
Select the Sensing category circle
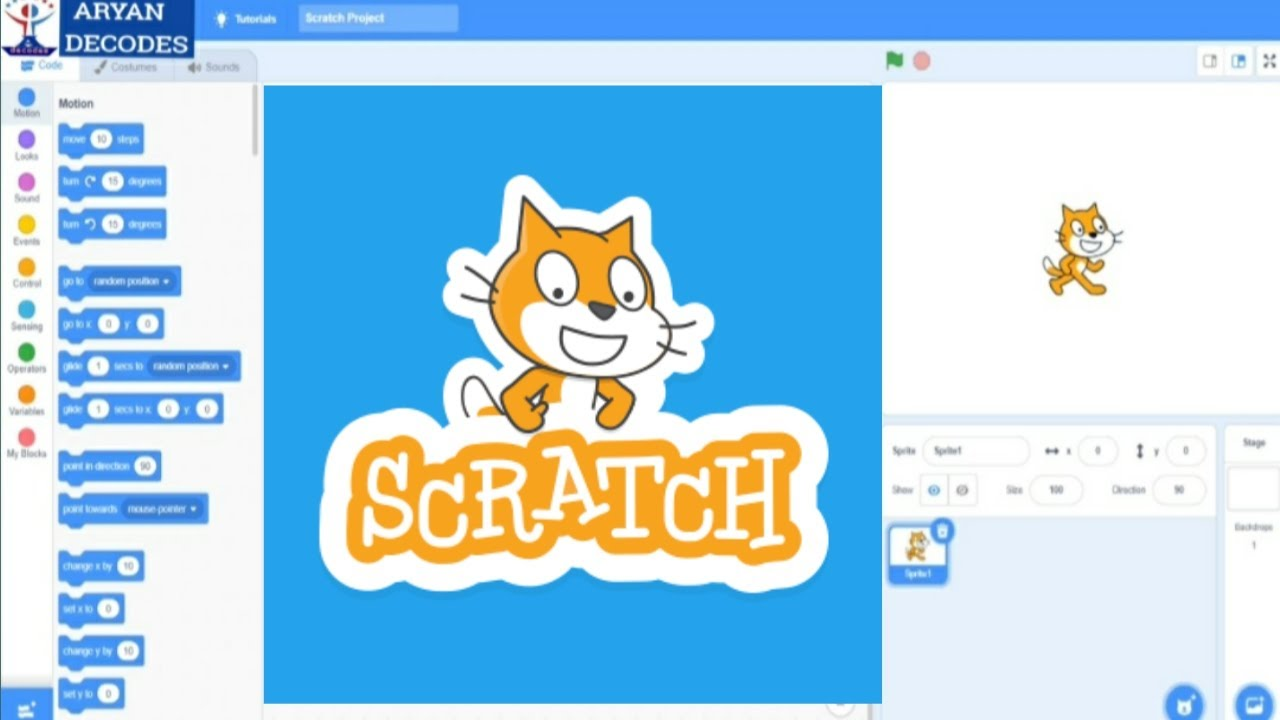point(26,310)
